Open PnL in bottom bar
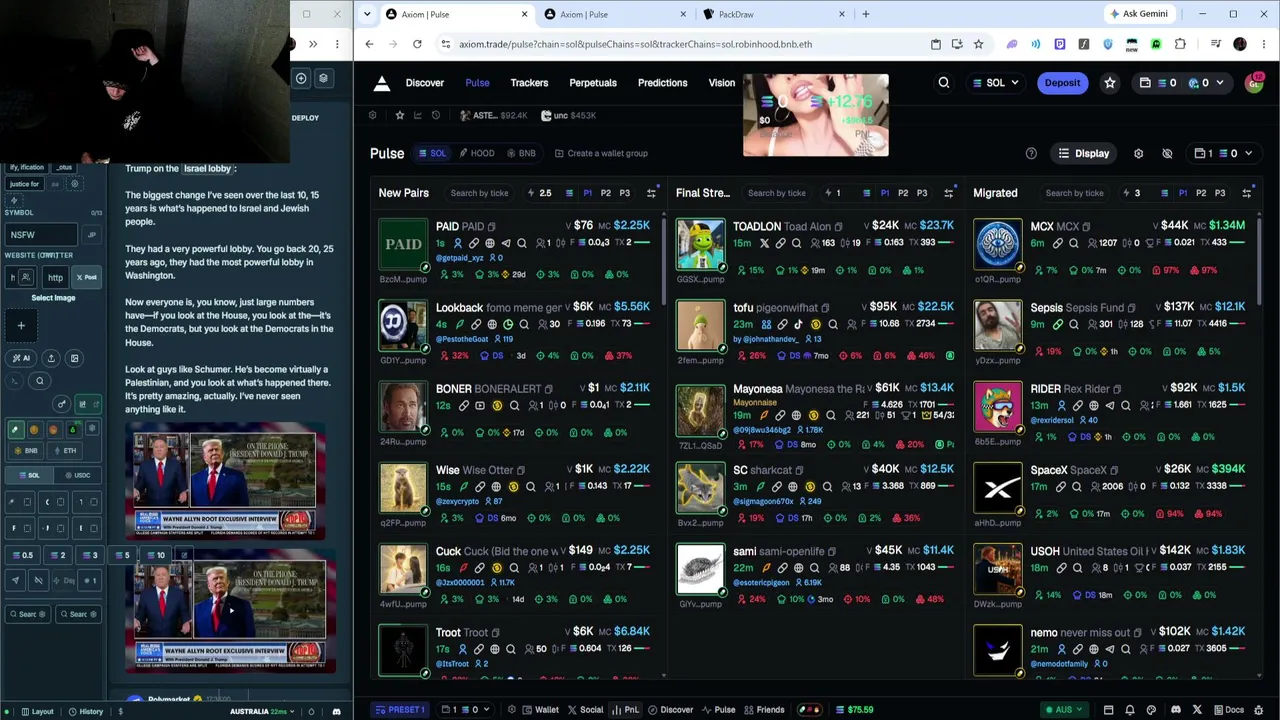The width and height of the screenshot is (1280, 720). click(626, 710)
